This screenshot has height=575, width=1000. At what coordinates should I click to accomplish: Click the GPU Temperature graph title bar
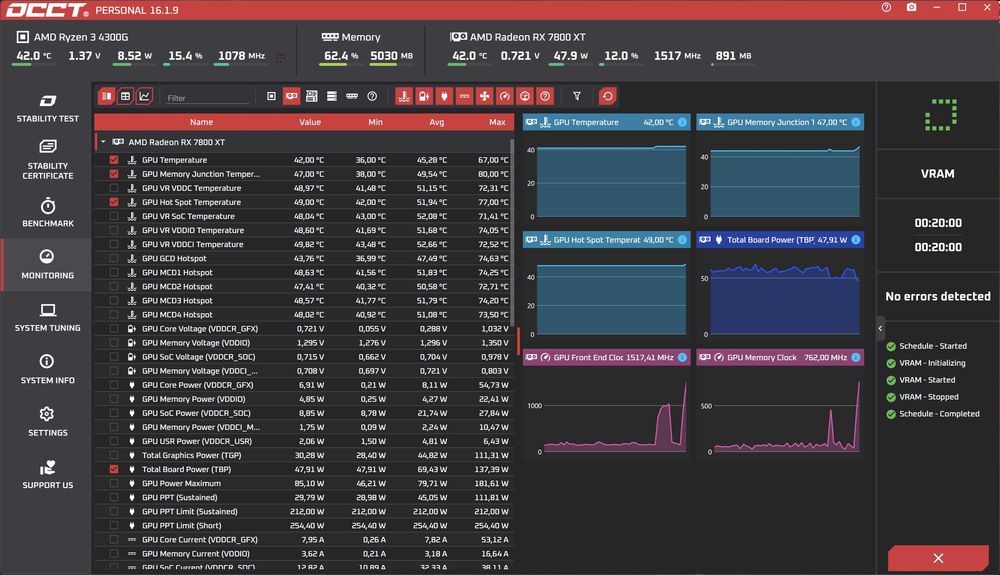click(606, 122)
